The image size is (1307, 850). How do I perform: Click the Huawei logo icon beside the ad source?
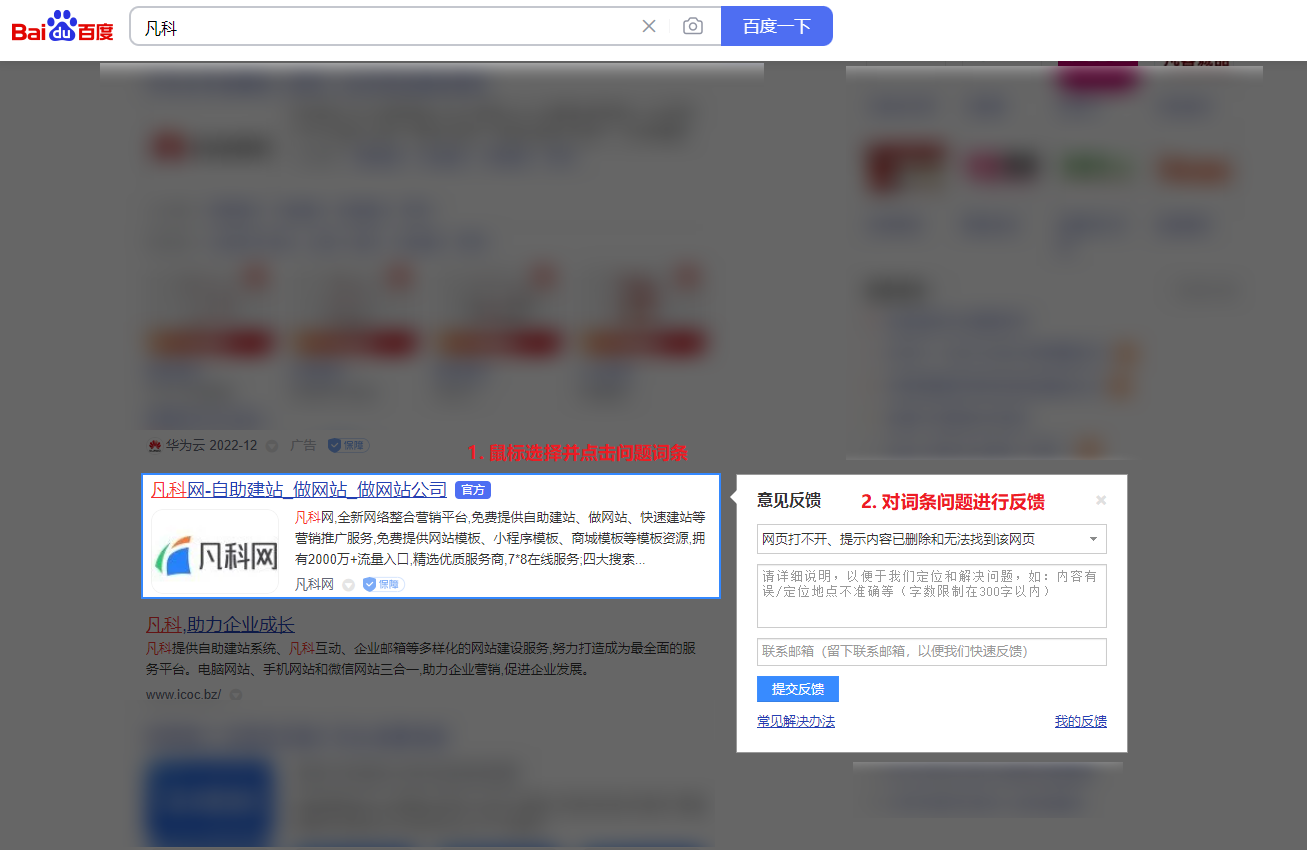click(x=155, y=444)
